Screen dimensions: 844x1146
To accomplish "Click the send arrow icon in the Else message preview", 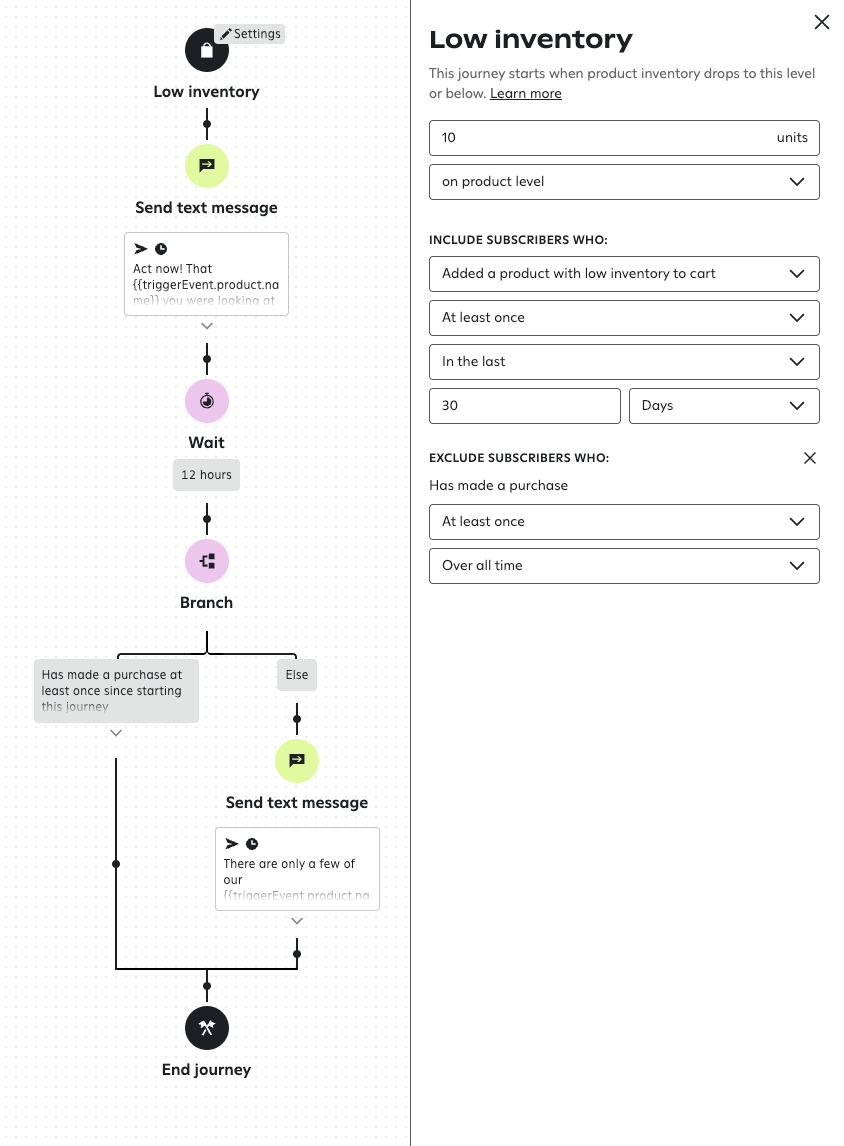I will [232, 843].
